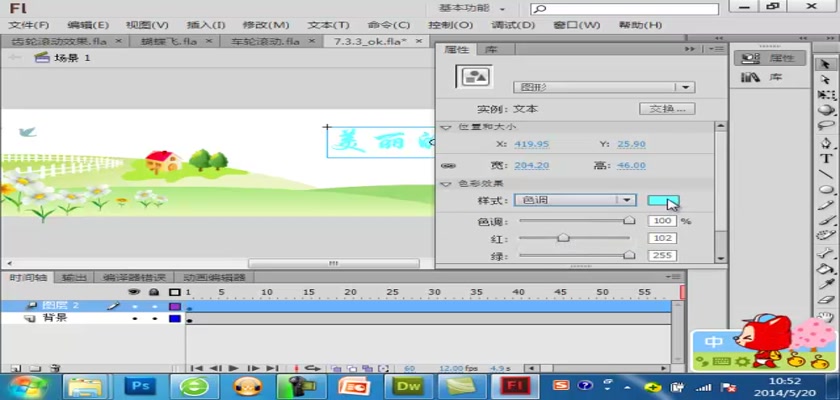Viewport: 840px width, 400px height.
Task: Open Photoshop from the taskbar
Action: pyautogui.click(x=141, y=384)
